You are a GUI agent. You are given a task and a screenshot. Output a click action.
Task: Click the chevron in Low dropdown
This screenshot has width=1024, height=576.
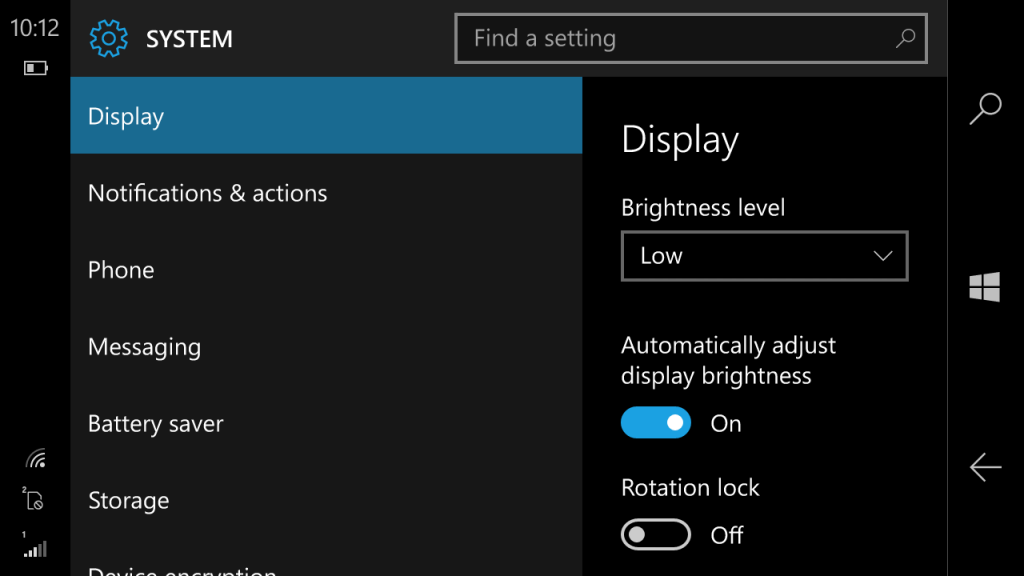(x=883, y=256)
